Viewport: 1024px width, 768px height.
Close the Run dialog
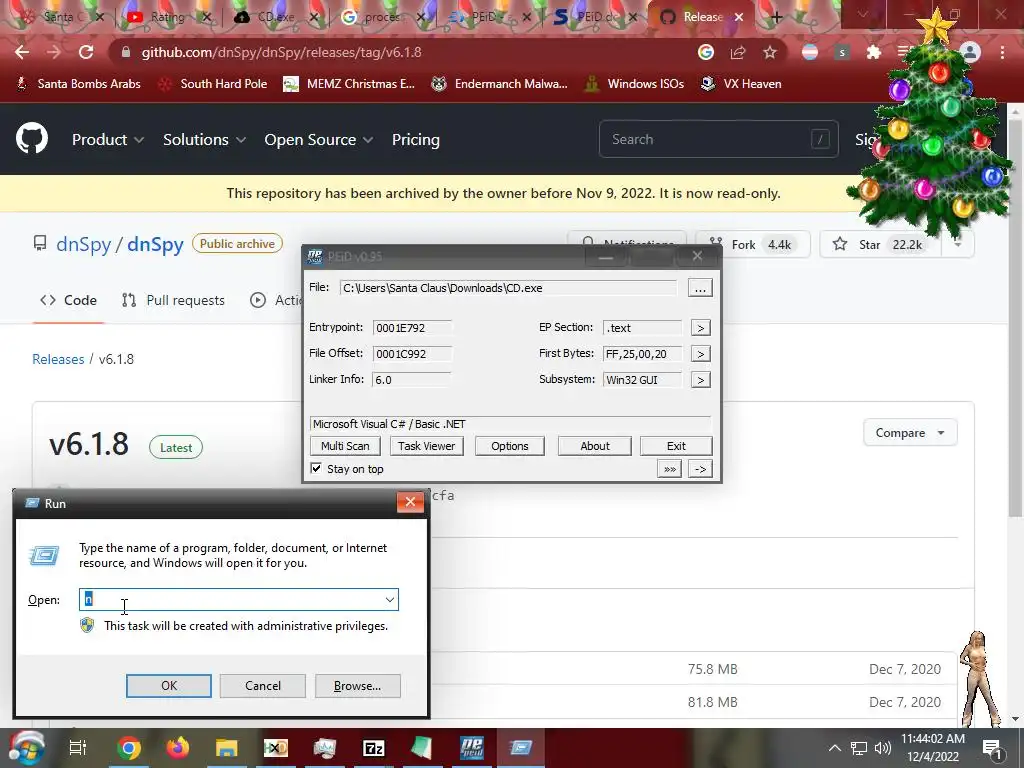point(410,502)
